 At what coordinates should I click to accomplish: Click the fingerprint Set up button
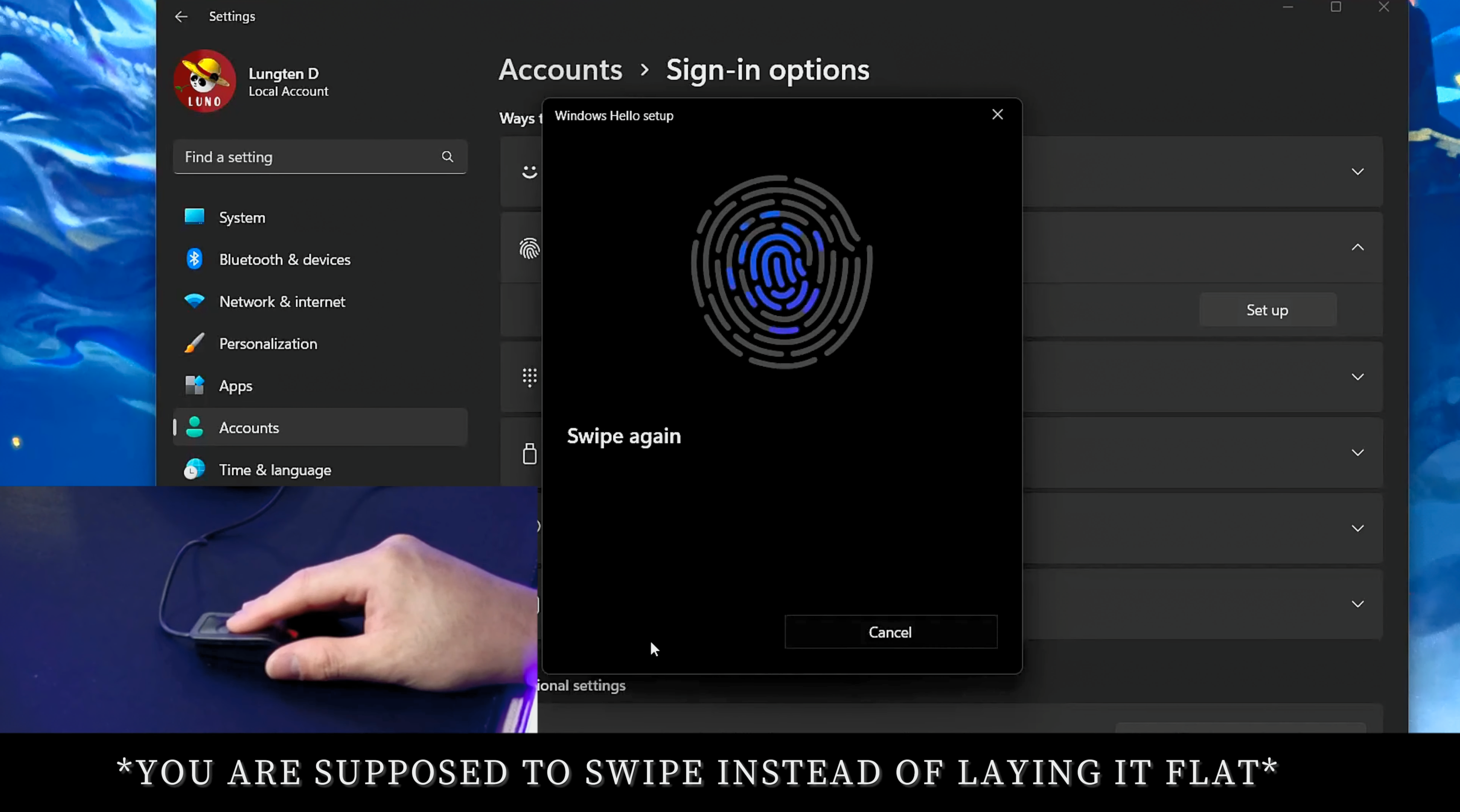click(x=1267, y=310)
